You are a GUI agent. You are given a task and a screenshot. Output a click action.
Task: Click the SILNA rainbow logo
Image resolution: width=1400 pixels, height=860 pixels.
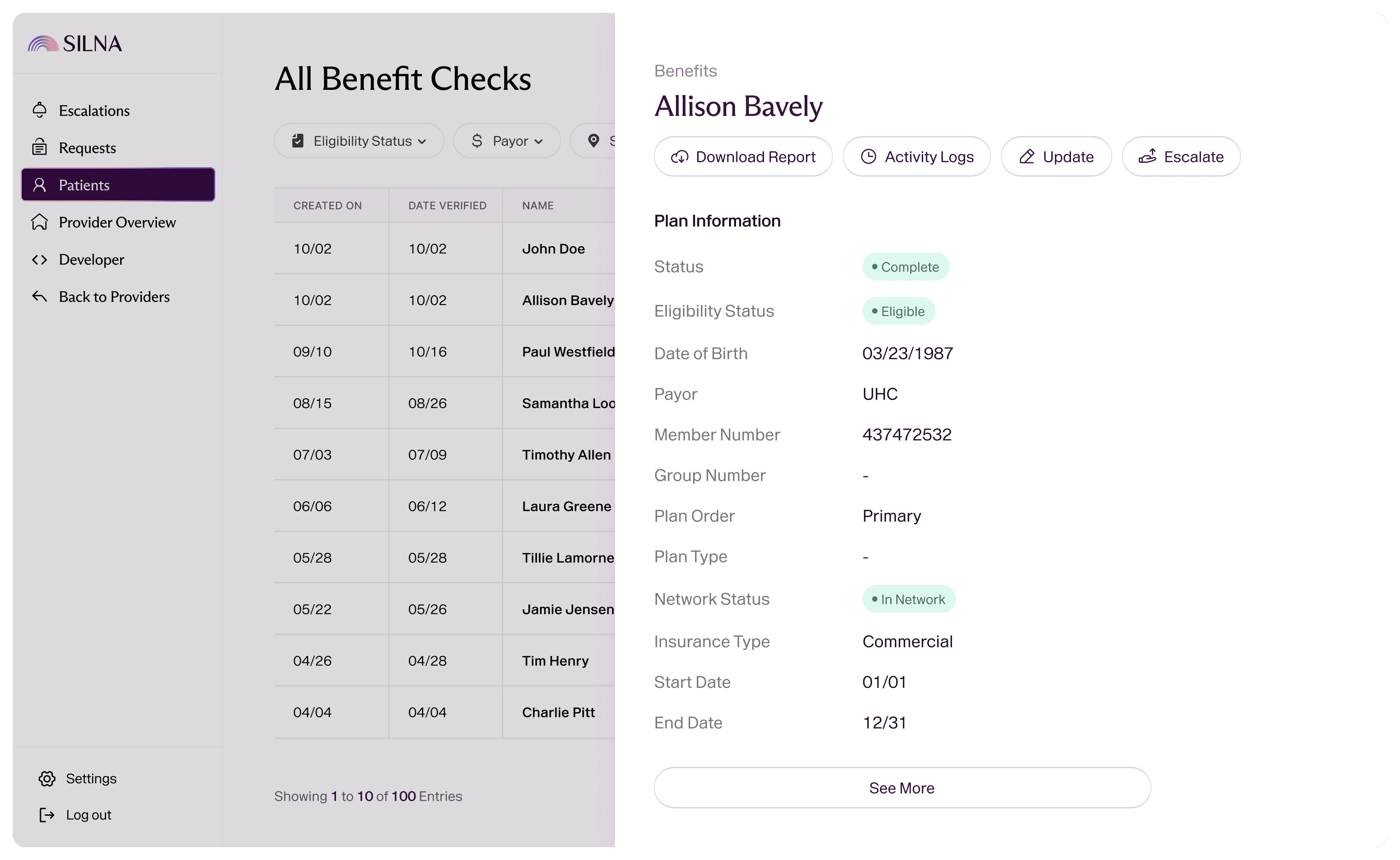coord(43,44)
